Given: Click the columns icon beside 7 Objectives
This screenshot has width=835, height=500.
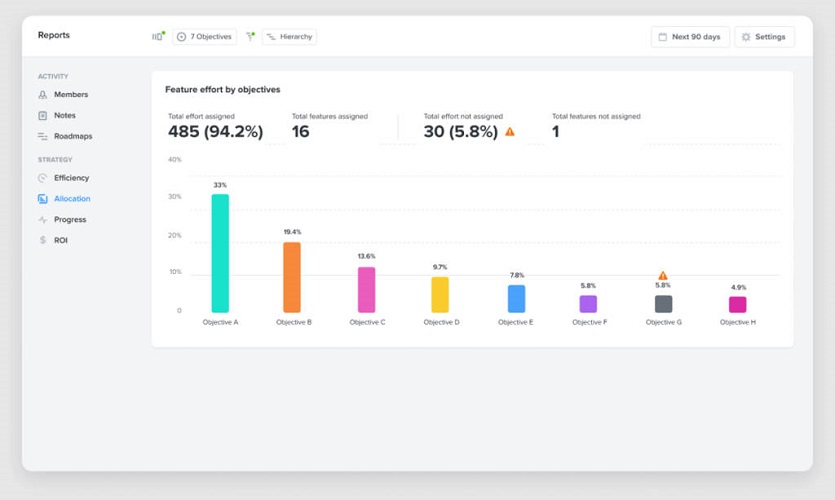Looking at the screenshot, I should click(157, 37).
